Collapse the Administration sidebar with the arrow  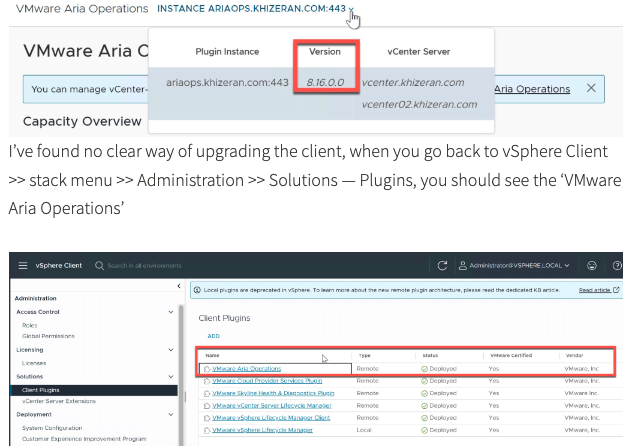(x=179, y=286)
